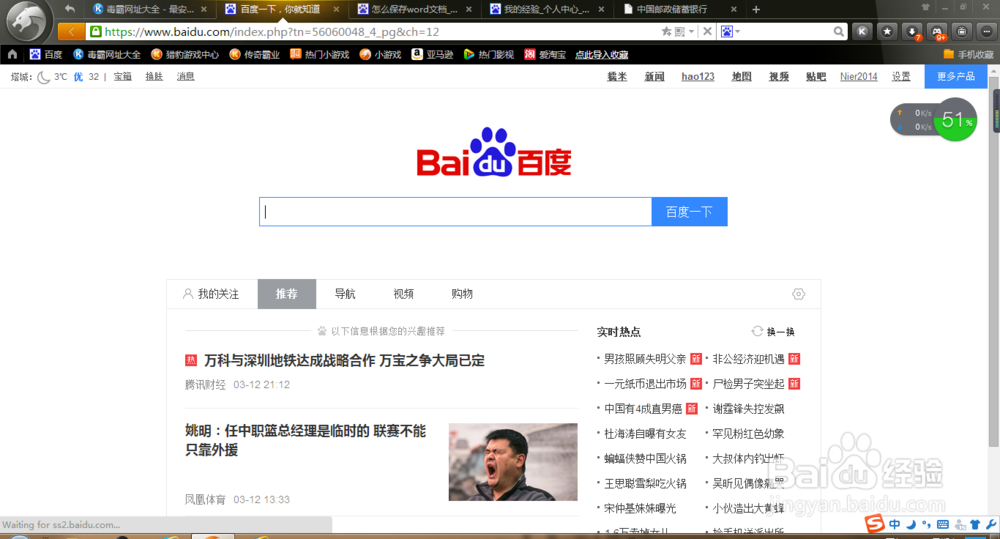Open the downloads toolbar button
This screenshot has height=539, width=1000.
click(x=913, y=32)
